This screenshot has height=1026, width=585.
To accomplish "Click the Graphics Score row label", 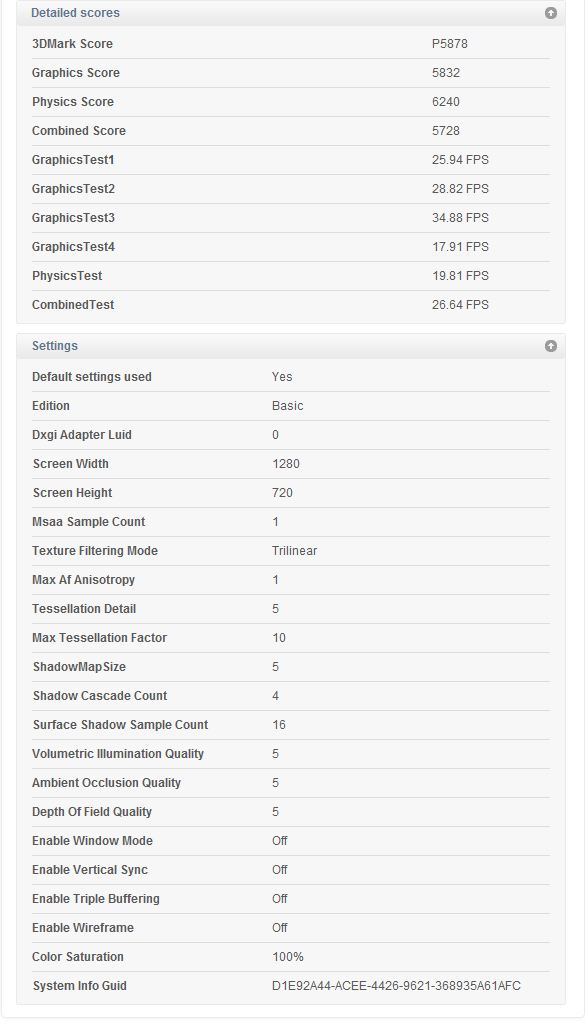I will [x=76, y=73].
